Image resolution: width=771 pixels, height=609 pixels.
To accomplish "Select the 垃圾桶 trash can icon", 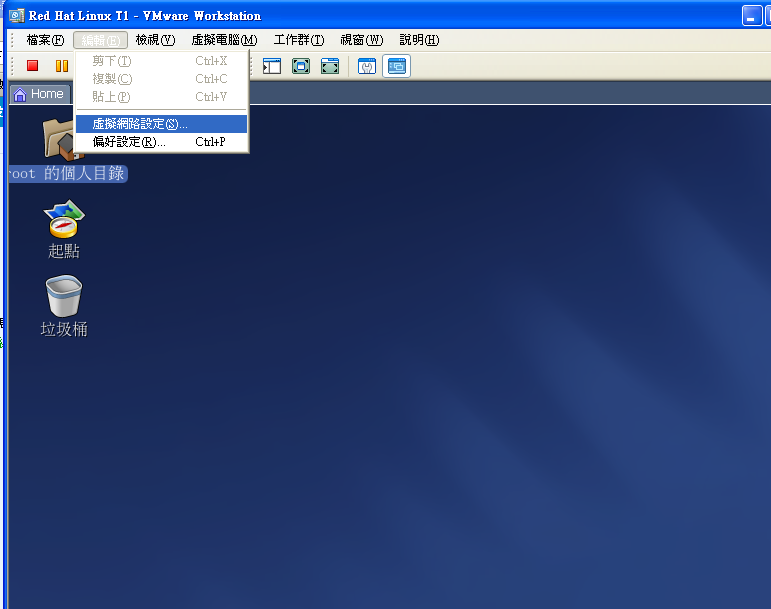I will (64, 296).
